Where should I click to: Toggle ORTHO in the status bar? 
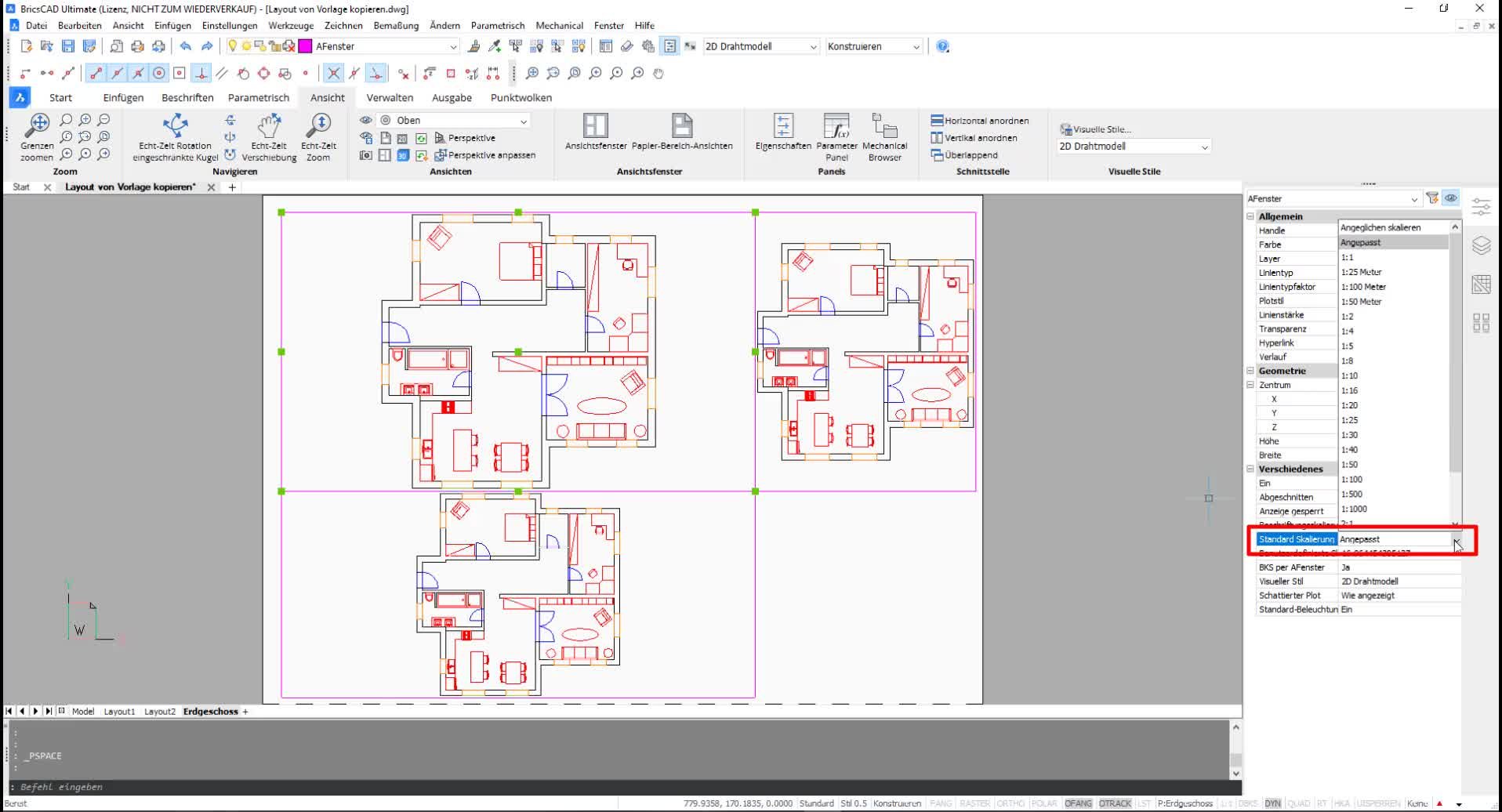(x=1010, y=803)
